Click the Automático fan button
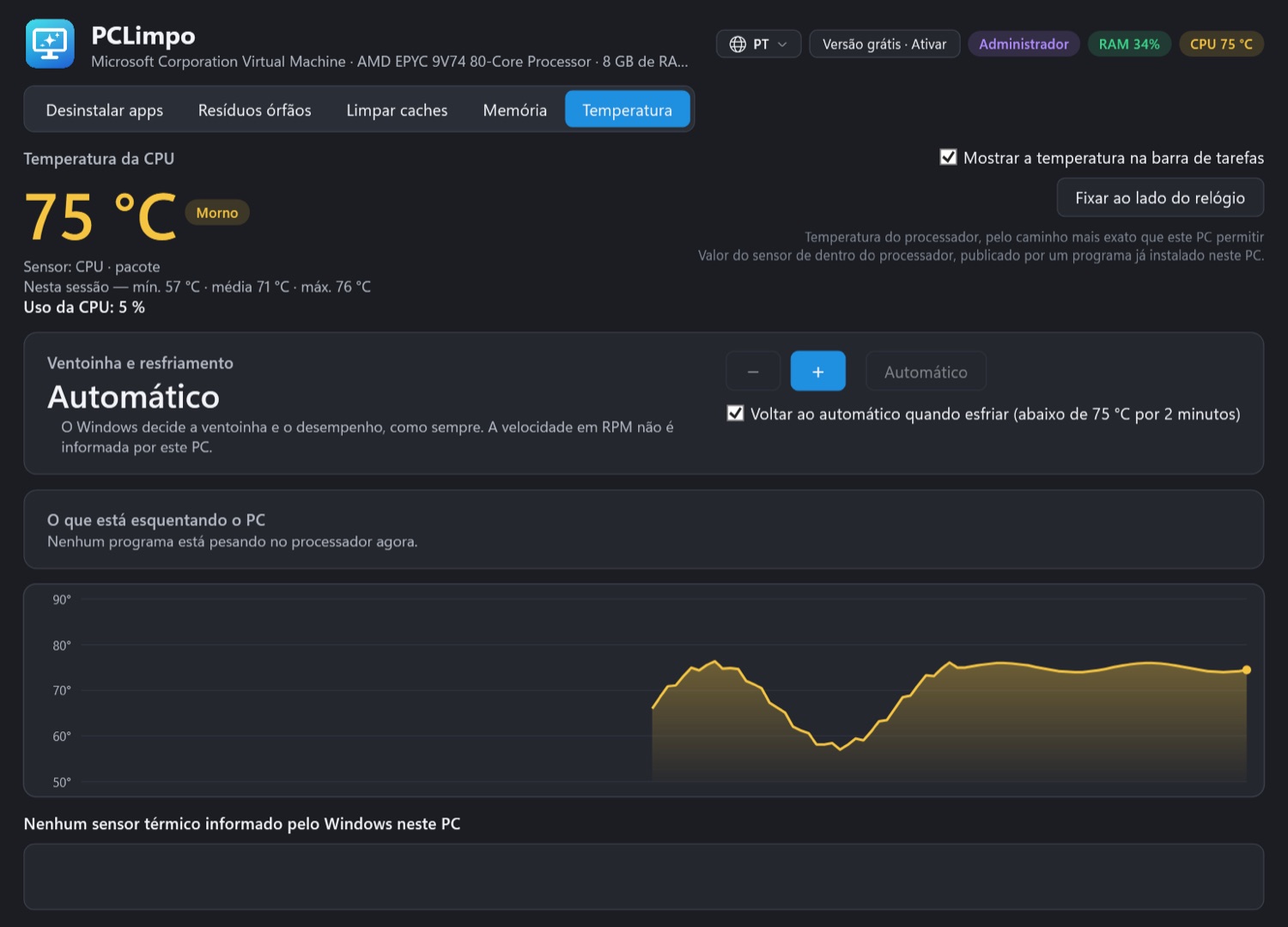Screen dimensions: 1288x927 tap(926, 372)
